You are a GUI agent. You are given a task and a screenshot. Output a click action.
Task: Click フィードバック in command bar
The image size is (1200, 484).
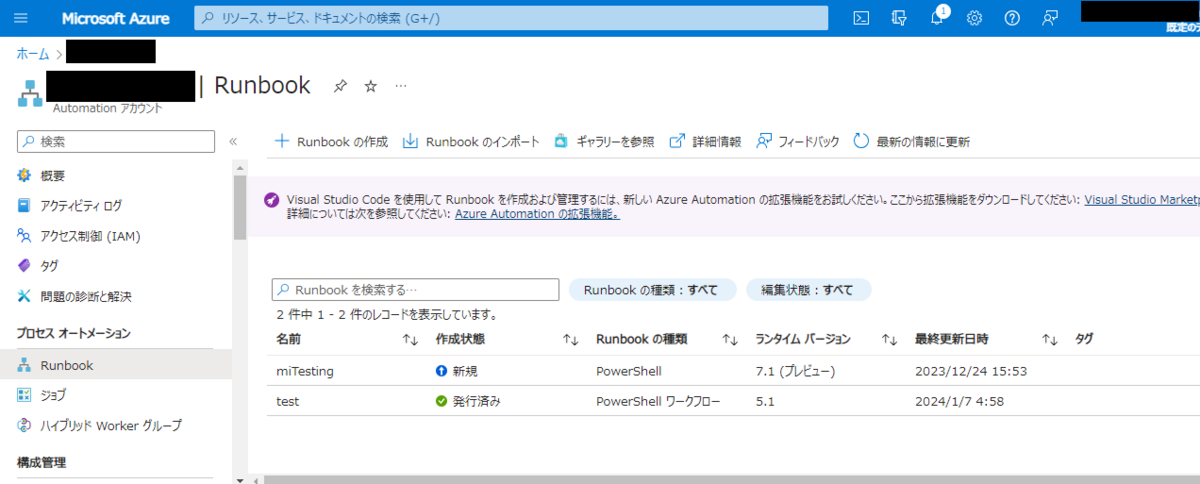coord(798,142)
